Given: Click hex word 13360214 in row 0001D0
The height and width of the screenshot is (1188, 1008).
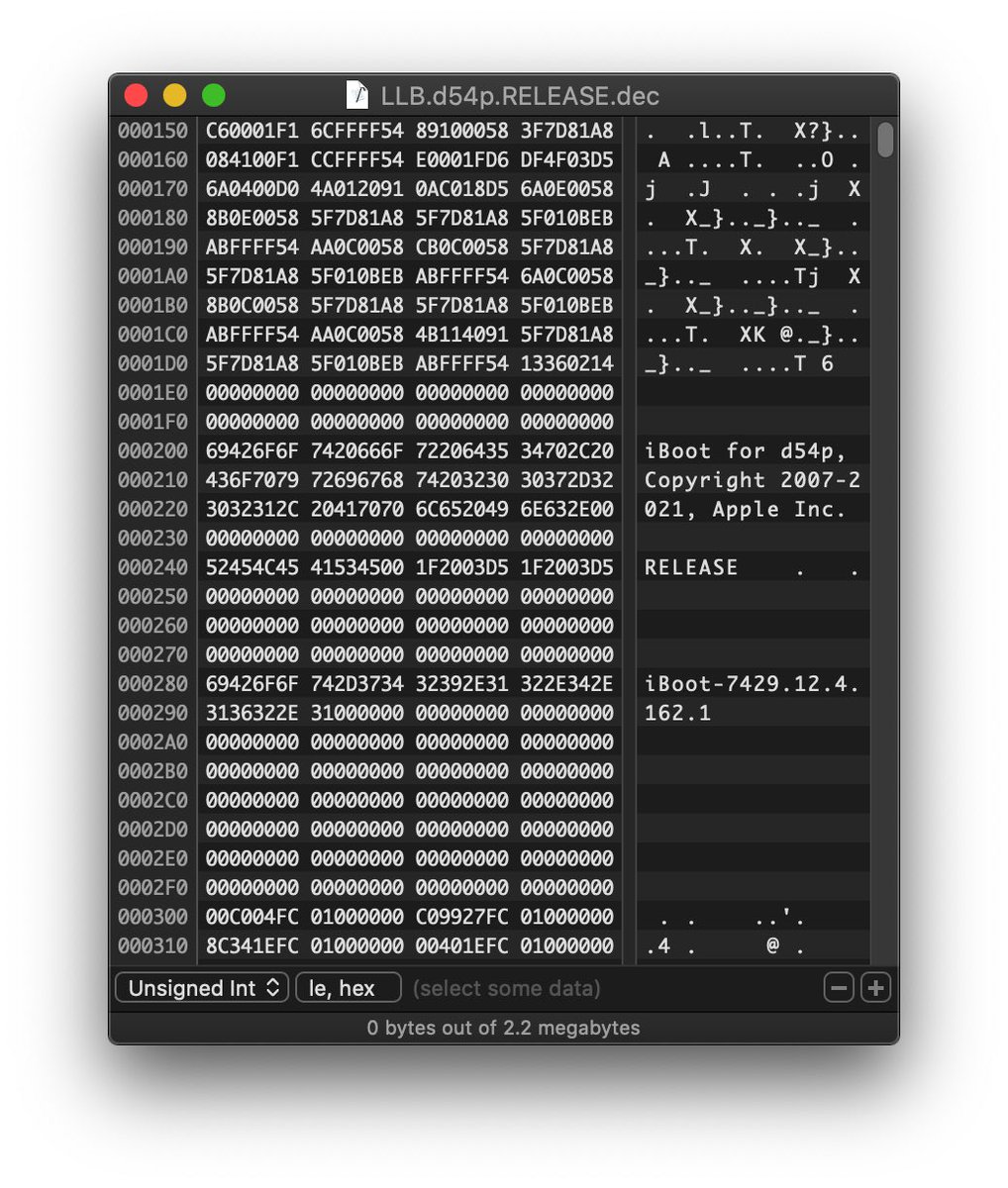Looking at the screenshot, I should point(567,364).
